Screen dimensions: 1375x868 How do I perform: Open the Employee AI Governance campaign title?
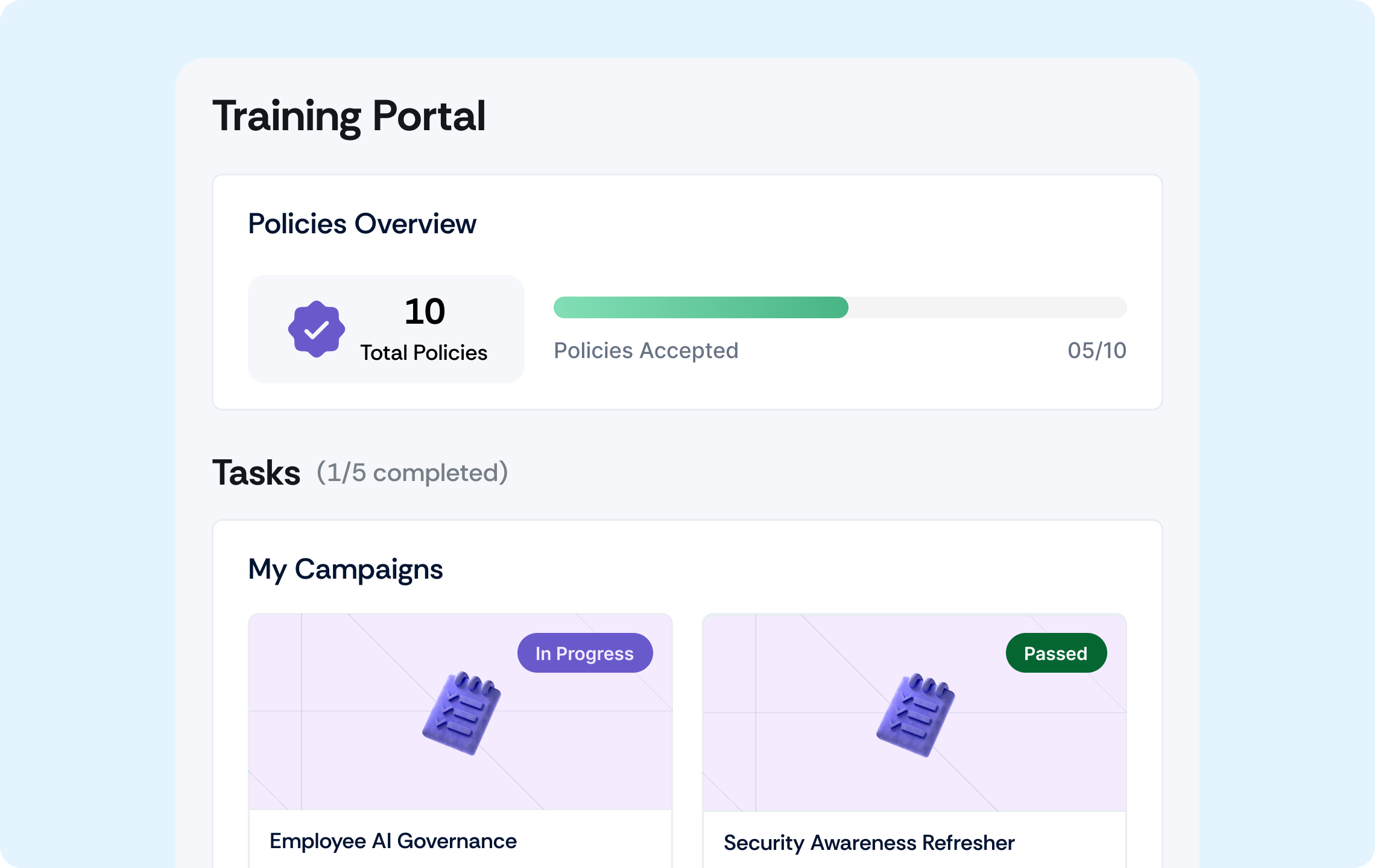point(393,841)
